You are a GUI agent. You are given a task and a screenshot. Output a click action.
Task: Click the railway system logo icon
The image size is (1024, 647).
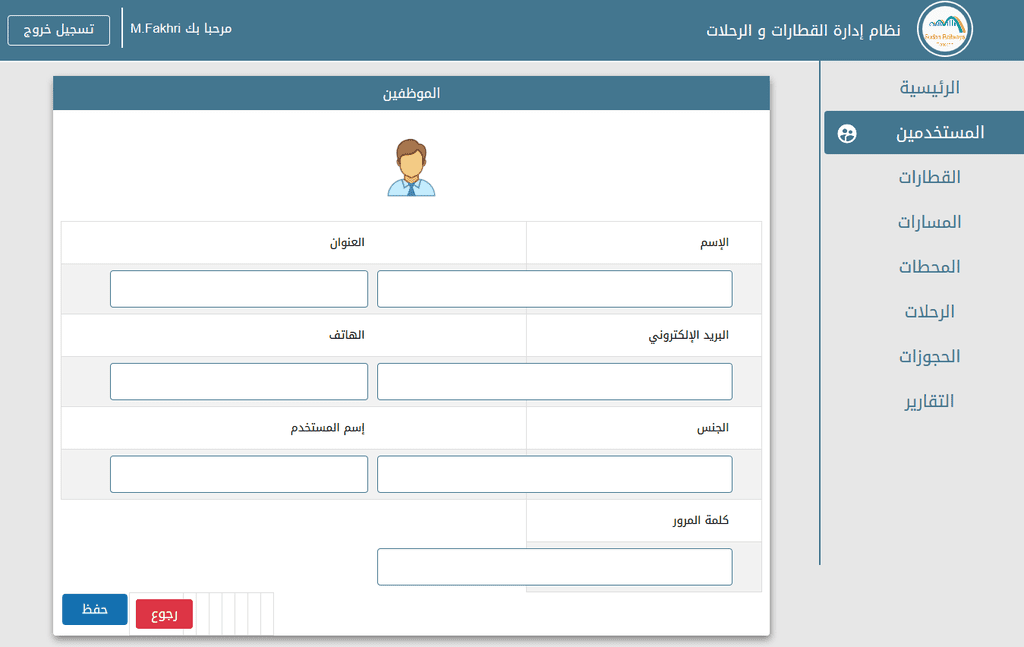(944, 29)
